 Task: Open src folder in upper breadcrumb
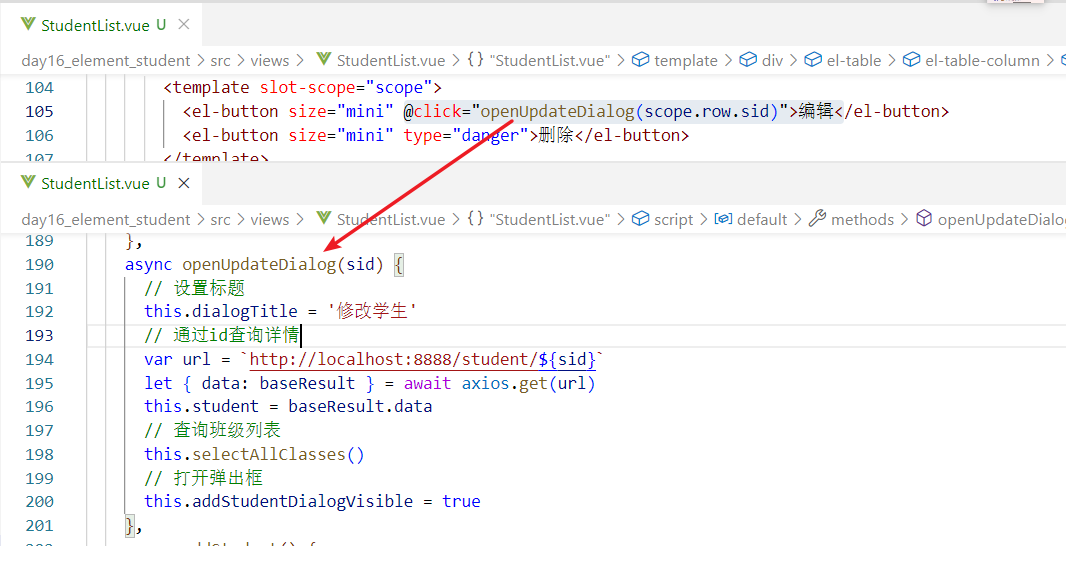click(x=220, y=61)
